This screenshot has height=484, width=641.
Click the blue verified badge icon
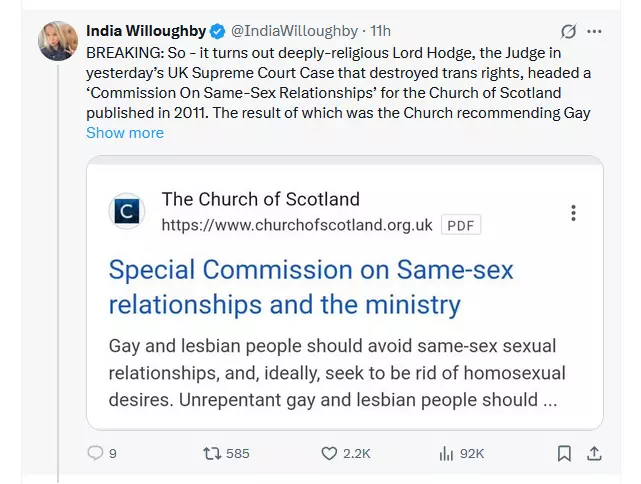click(217, 31)
